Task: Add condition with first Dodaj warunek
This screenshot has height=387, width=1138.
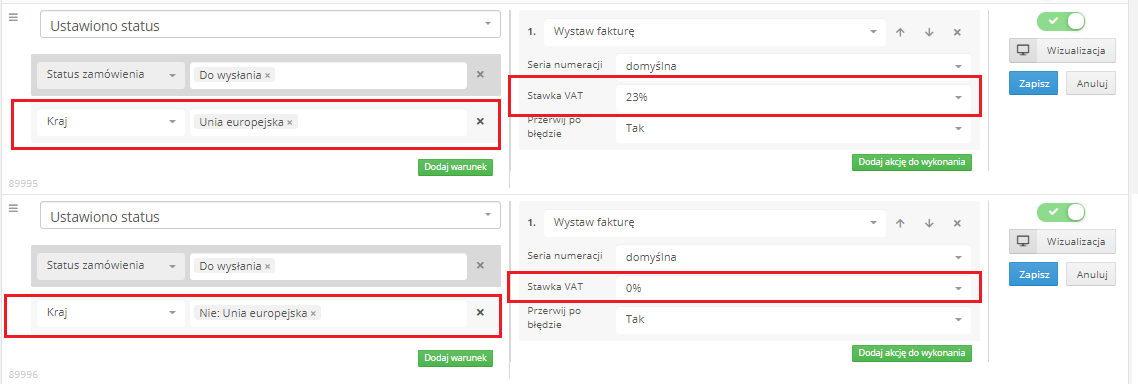Action: pos(455,168)
